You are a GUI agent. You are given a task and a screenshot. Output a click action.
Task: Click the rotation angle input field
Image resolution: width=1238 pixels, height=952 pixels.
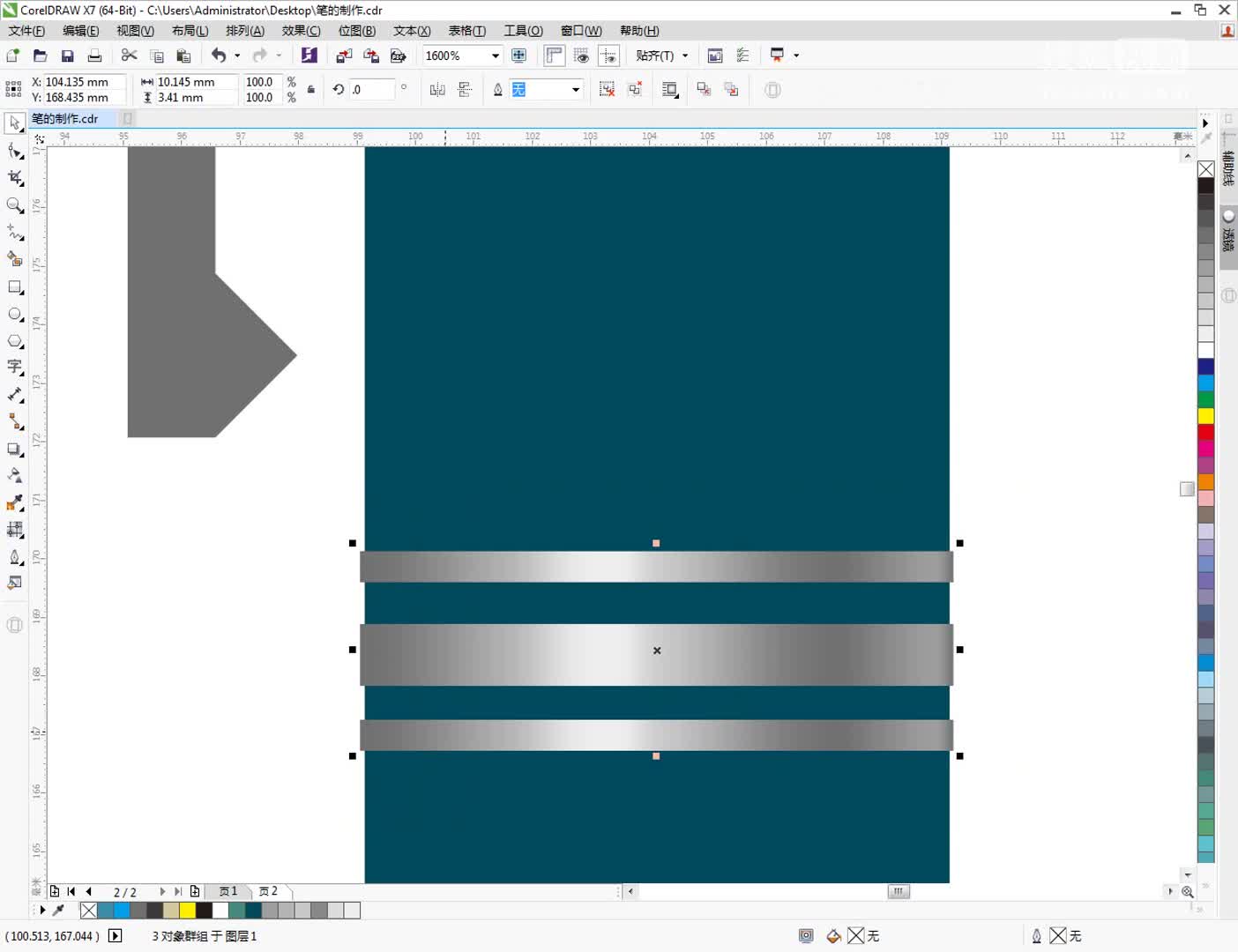click(x=371, y=89)
